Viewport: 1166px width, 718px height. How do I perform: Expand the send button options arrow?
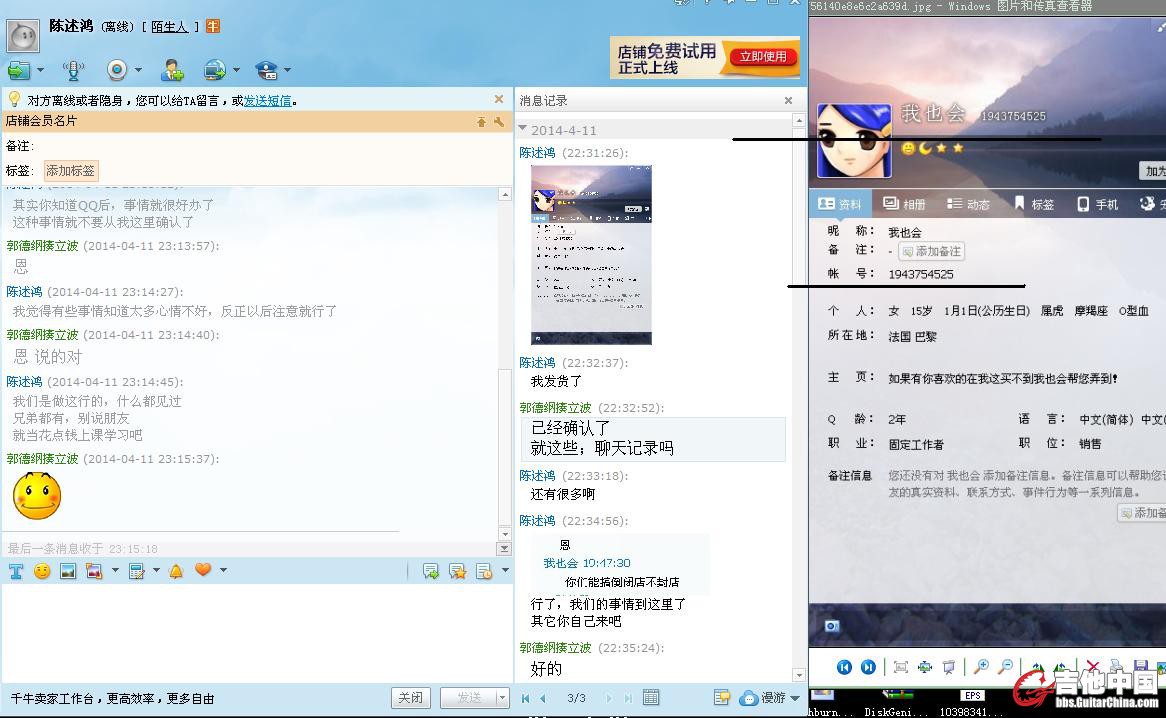(502, 698)
